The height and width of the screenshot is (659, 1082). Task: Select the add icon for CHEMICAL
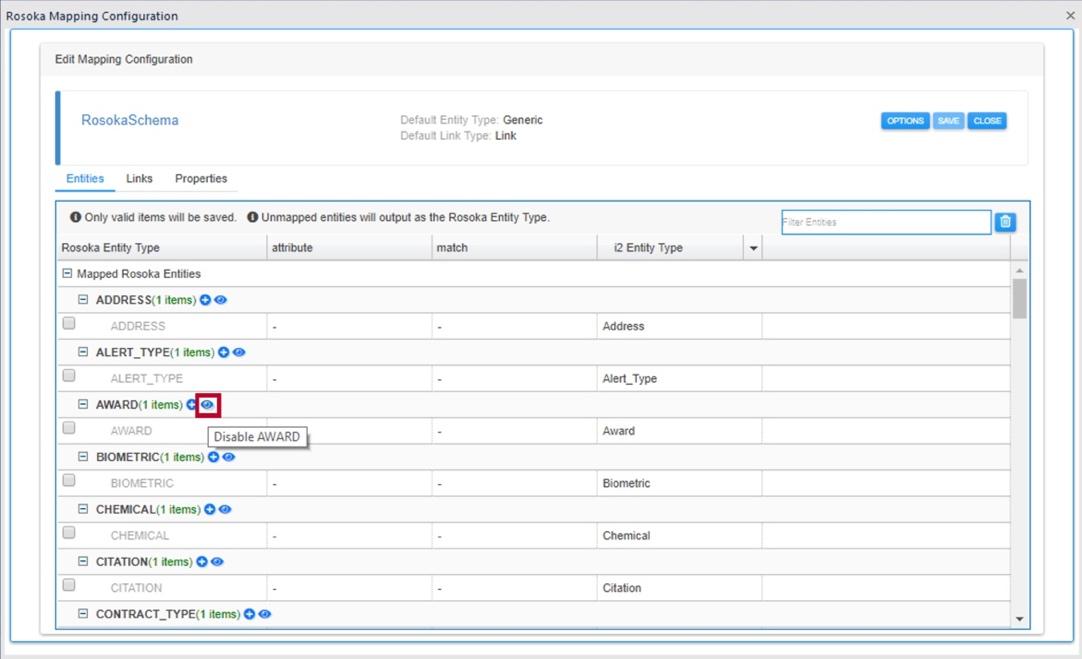[x=210, y=509]
